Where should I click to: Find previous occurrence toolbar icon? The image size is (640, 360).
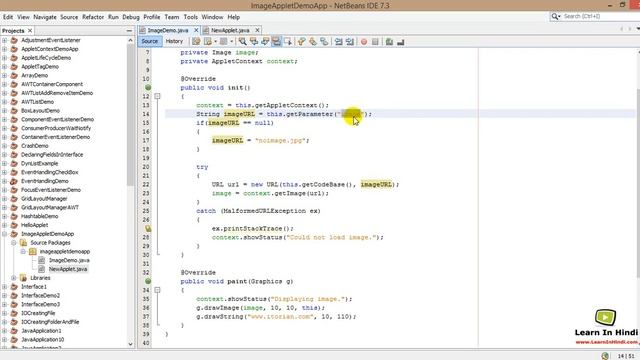tap(254, 42)
